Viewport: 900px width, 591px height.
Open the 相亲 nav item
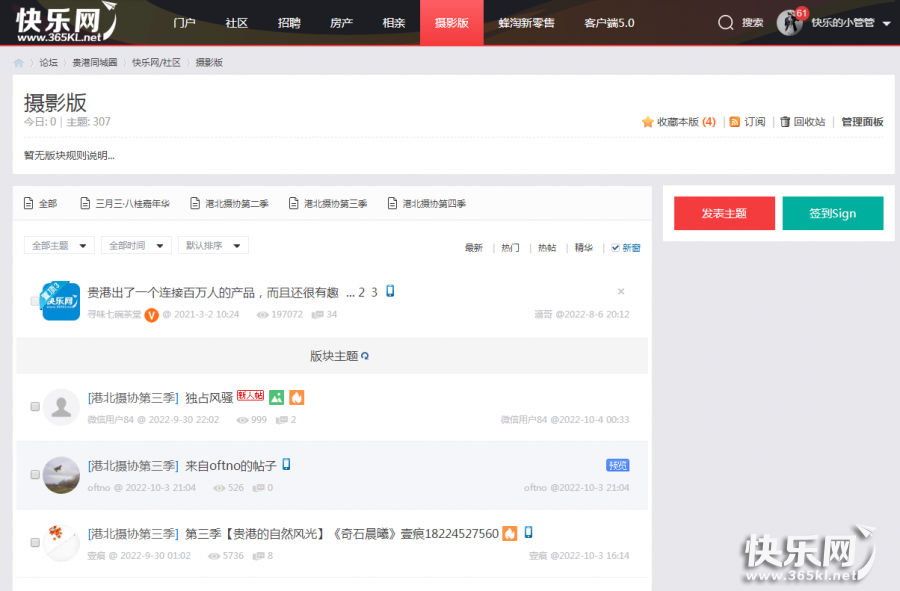(x=394, y=23)
